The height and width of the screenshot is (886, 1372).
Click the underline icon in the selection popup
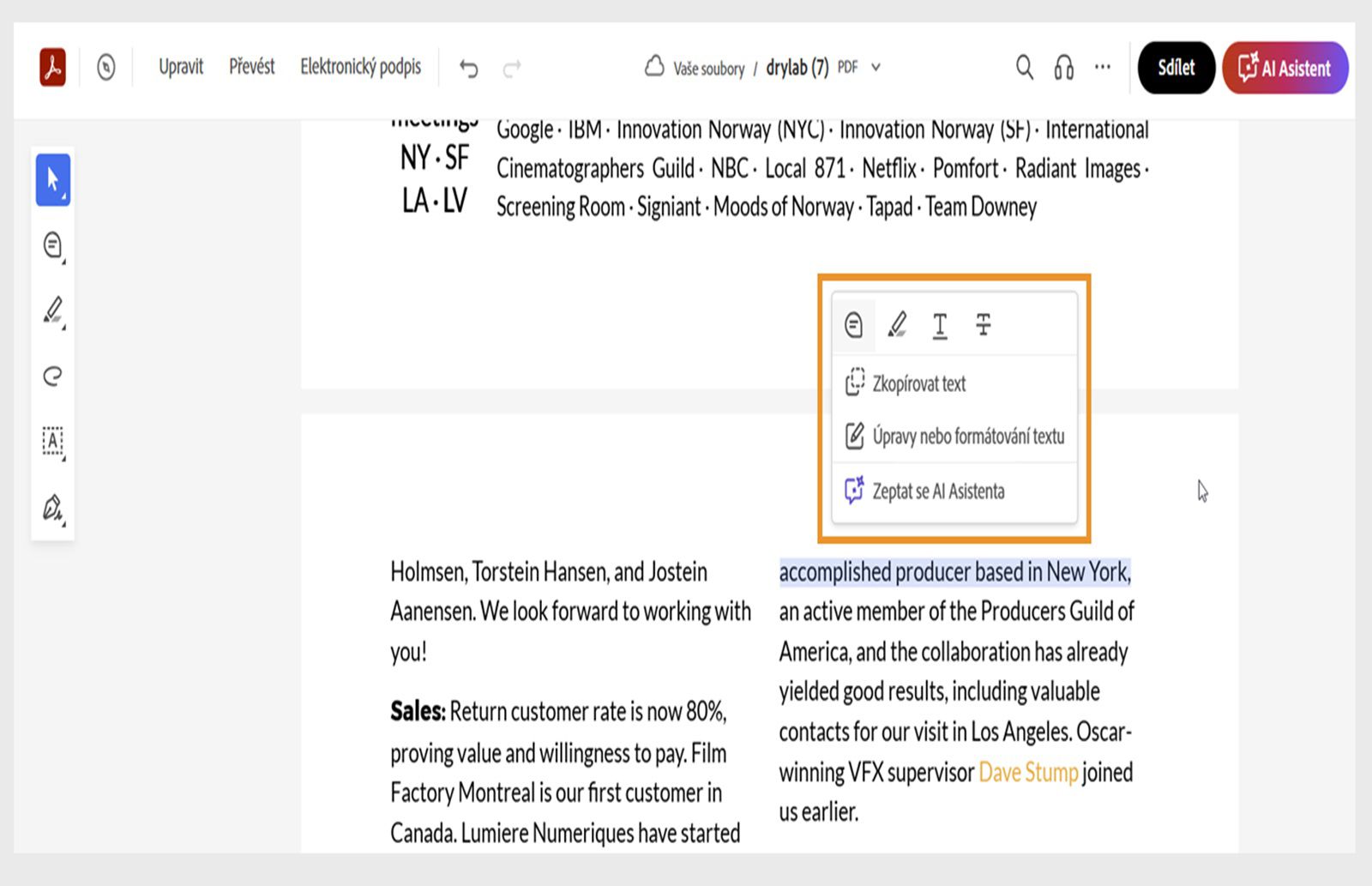939,325
